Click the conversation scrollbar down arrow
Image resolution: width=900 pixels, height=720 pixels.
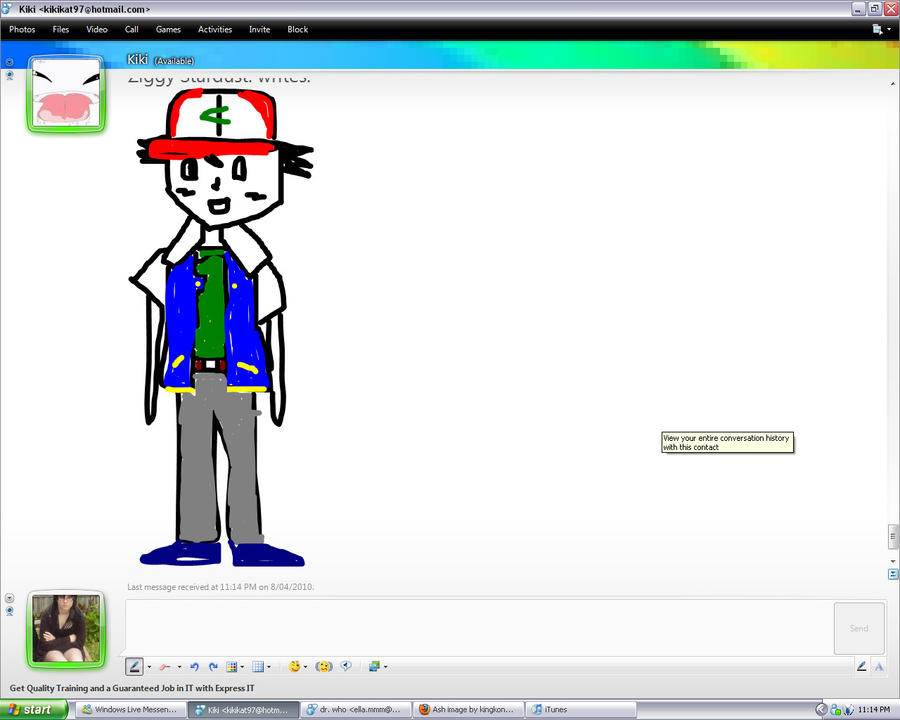coord(893,561)
